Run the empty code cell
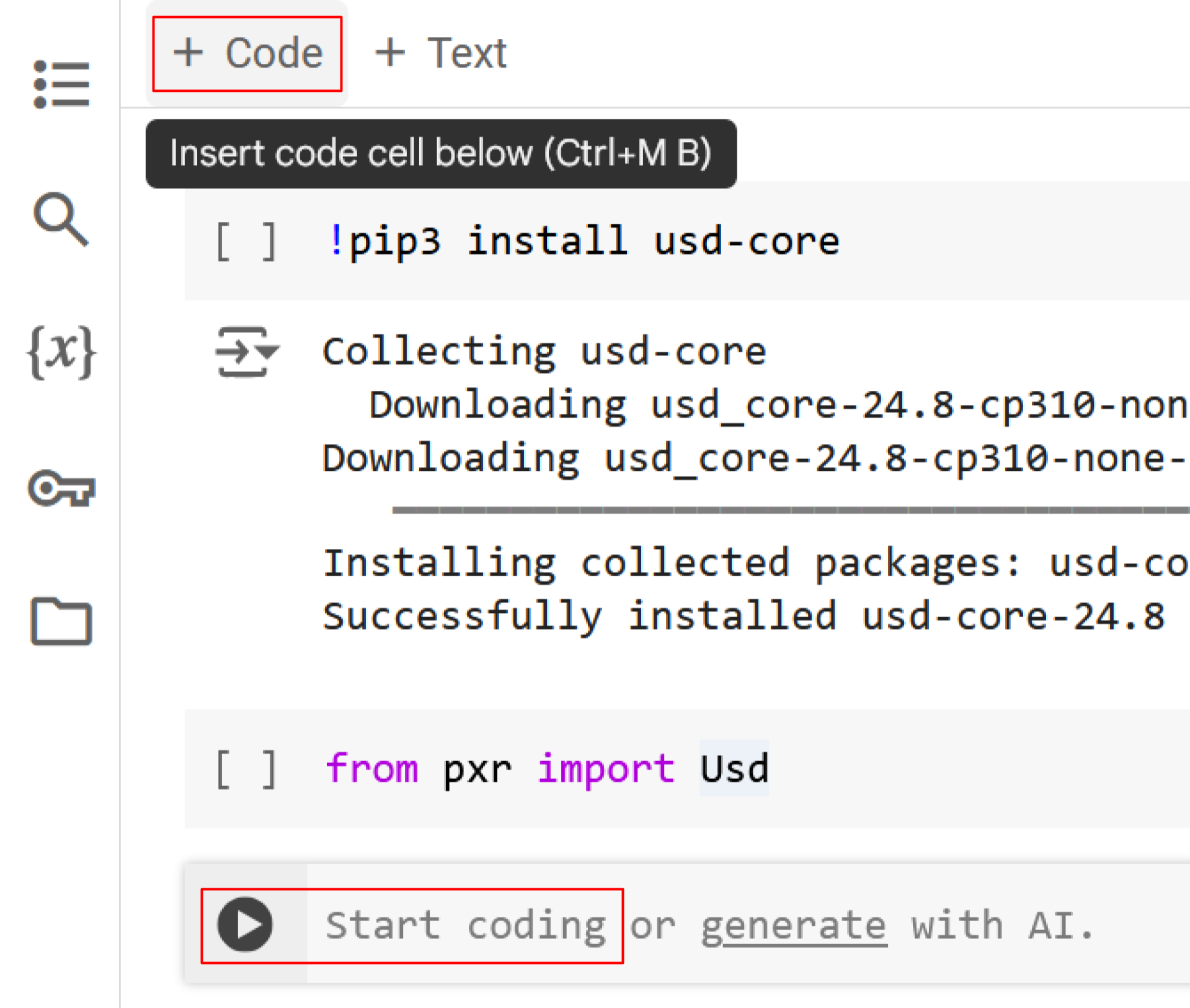The width and height of the screenshot is (1190, 1008). (245, 924)
